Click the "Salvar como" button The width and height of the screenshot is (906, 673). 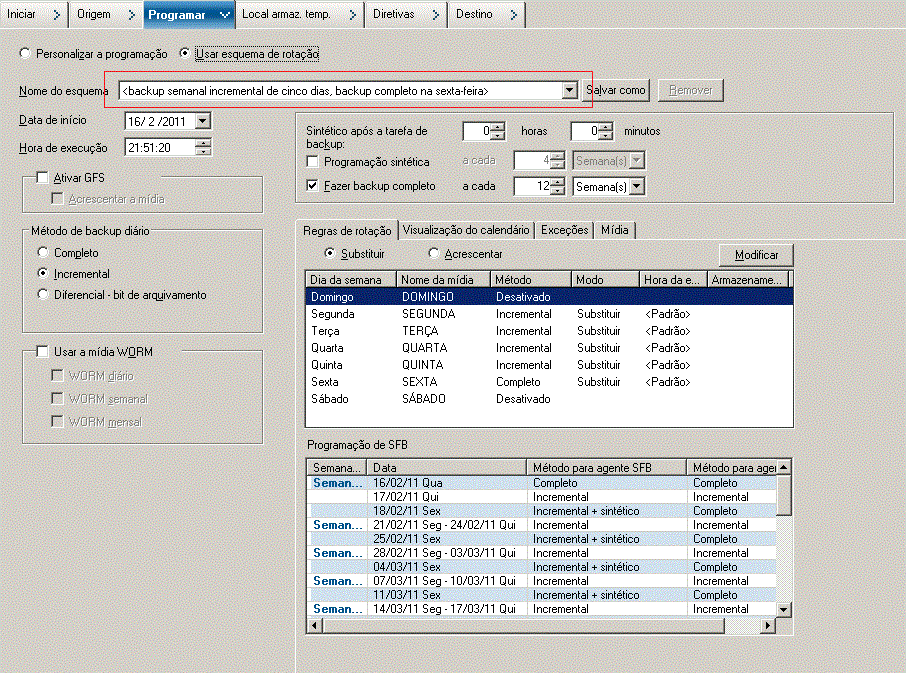pyautogui.click(x=615, y=90)
